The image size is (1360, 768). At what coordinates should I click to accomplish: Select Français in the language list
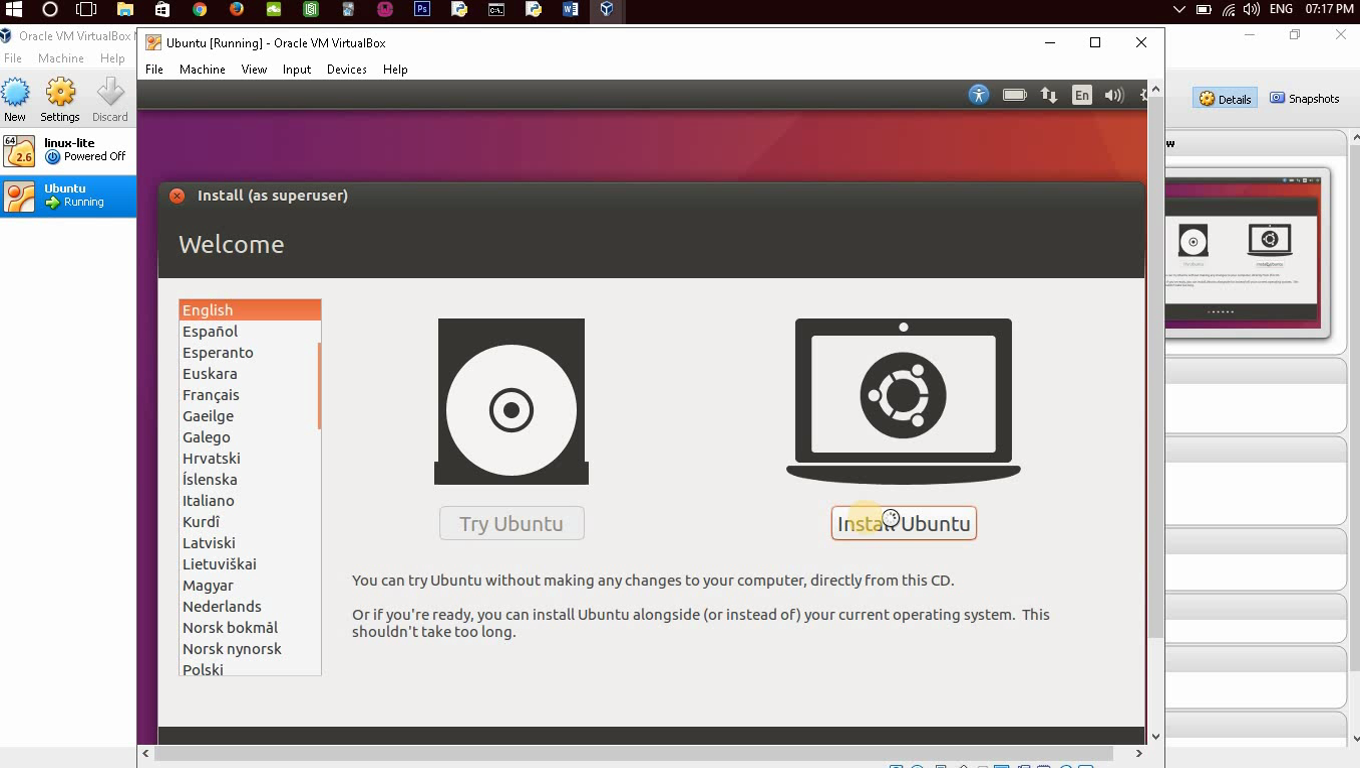tap(210, 394)
